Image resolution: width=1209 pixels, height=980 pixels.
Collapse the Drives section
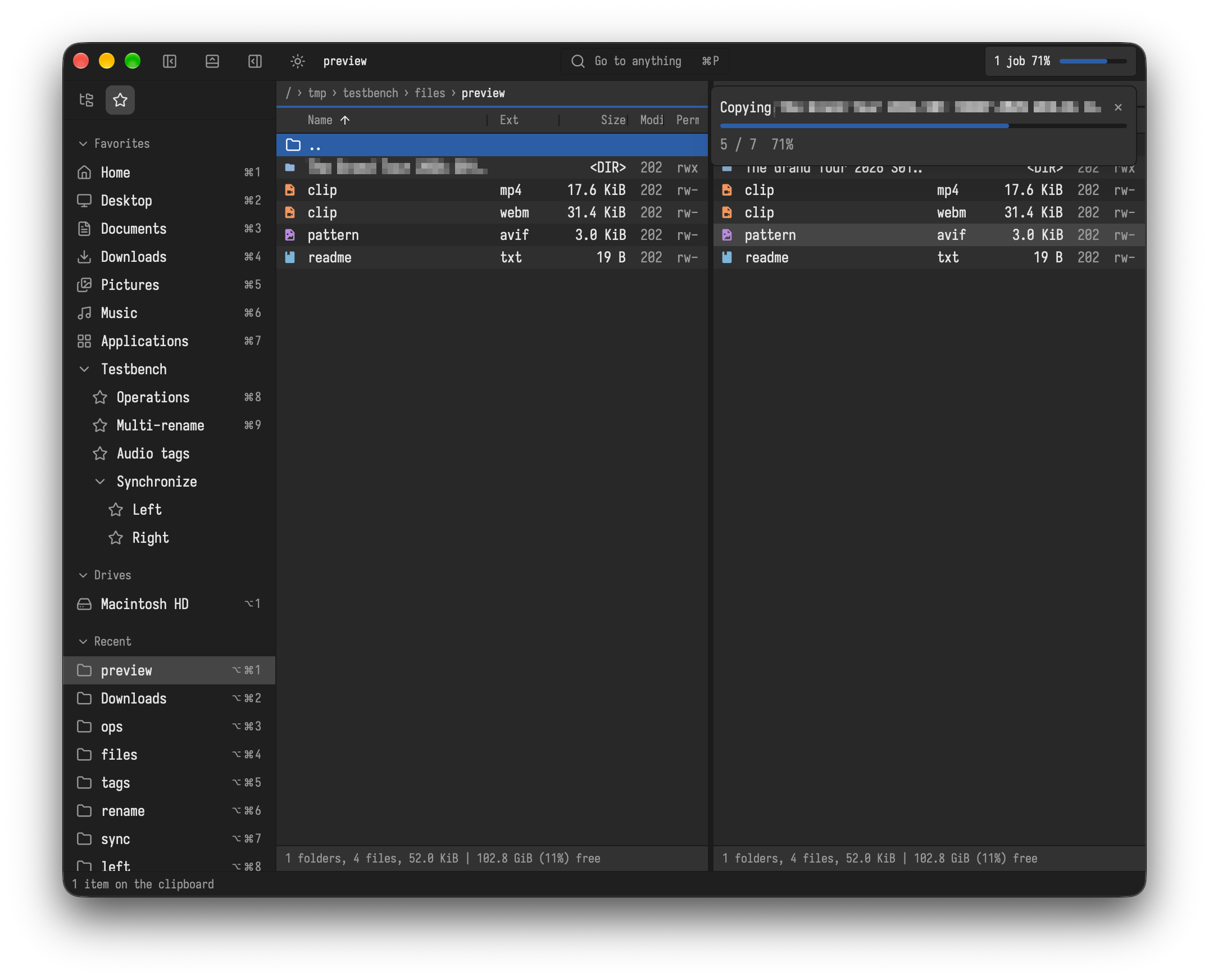(83, 575)
